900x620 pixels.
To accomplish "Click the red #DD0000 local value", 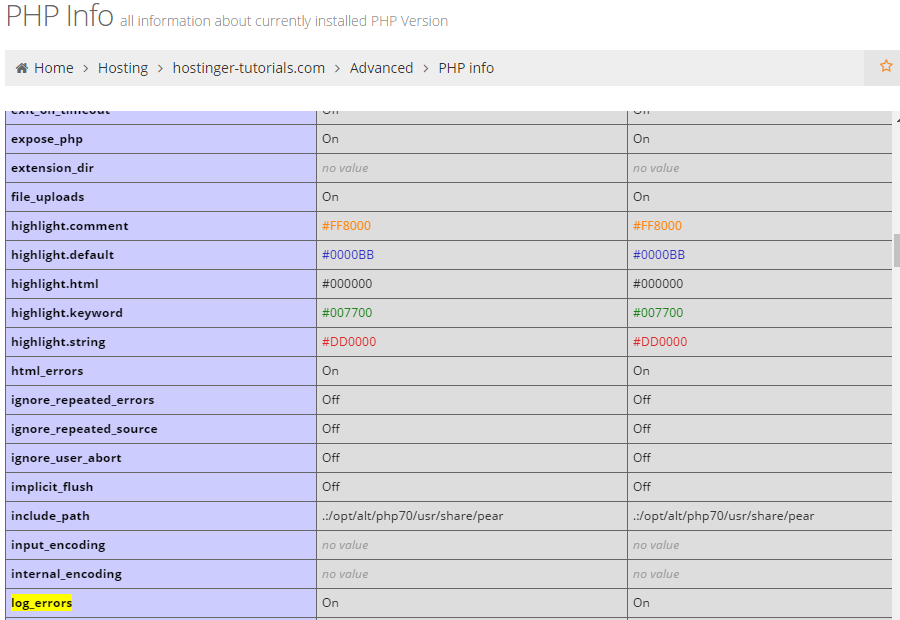I will (348, 342).
